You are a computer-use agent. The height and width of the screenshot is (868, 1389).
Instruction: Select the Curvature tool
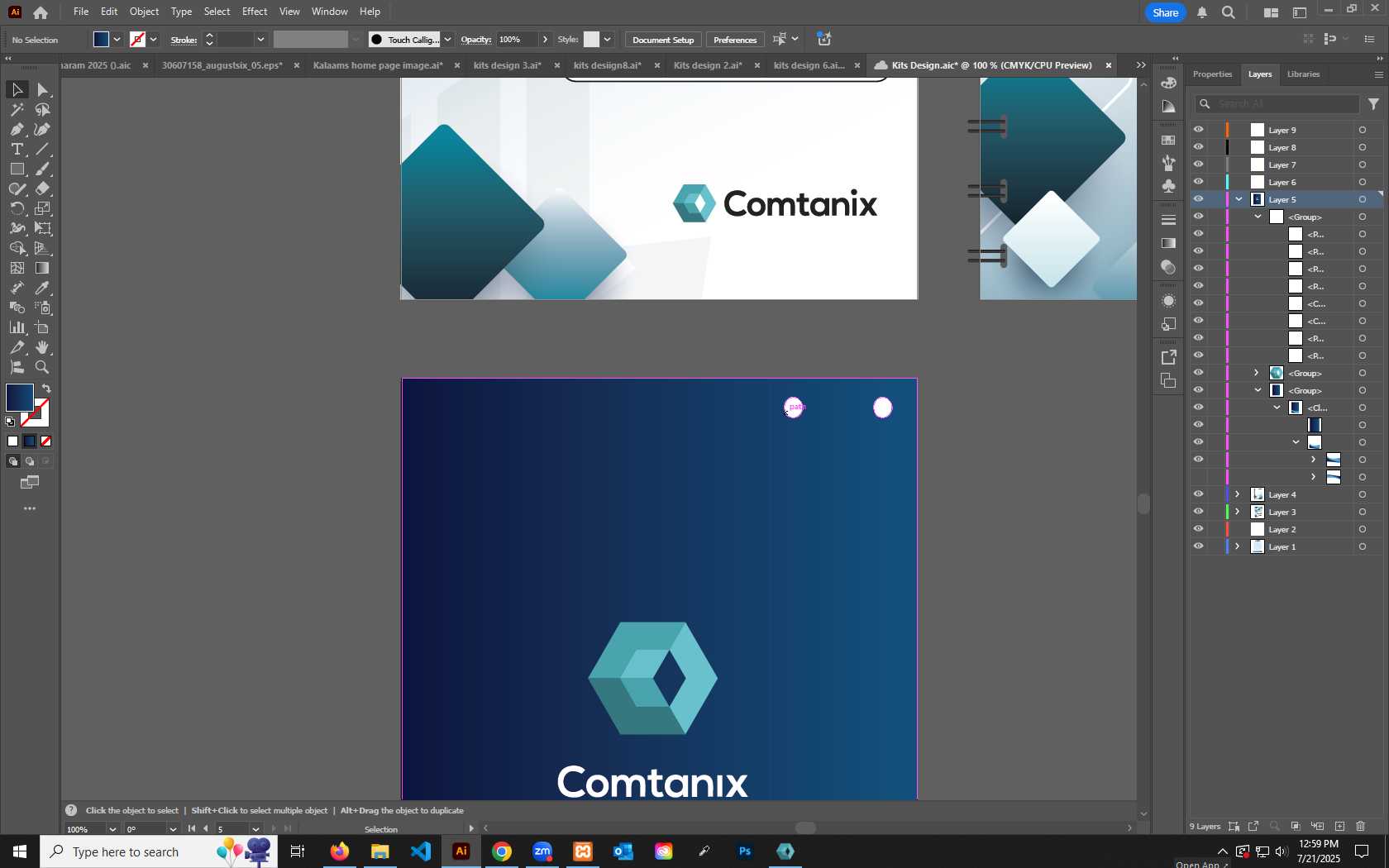(42, 129)
